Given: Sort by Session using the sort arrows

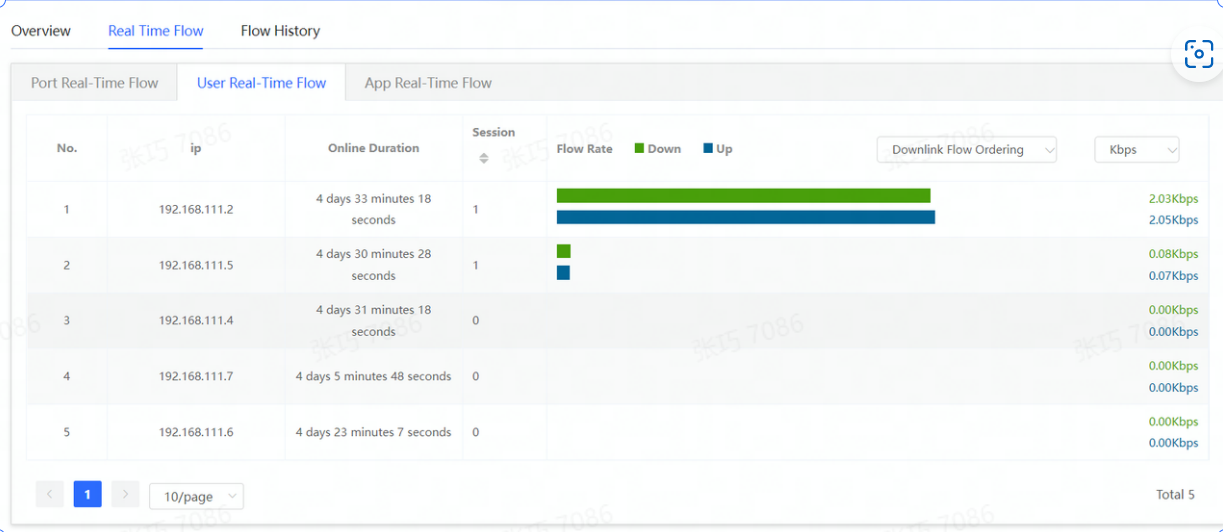Looking at the screenshot, I should tap(484, 158).
